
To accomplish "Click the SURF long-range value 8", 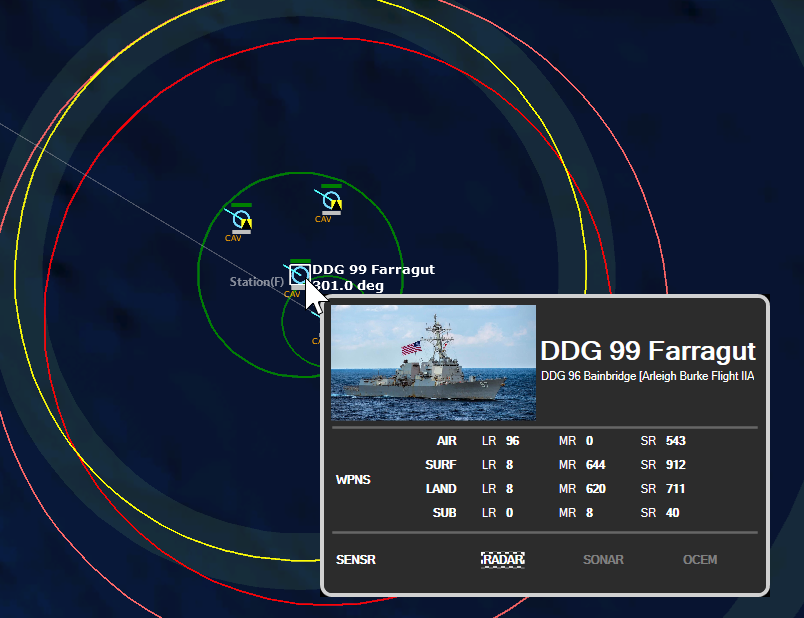I will coord(509,465).
